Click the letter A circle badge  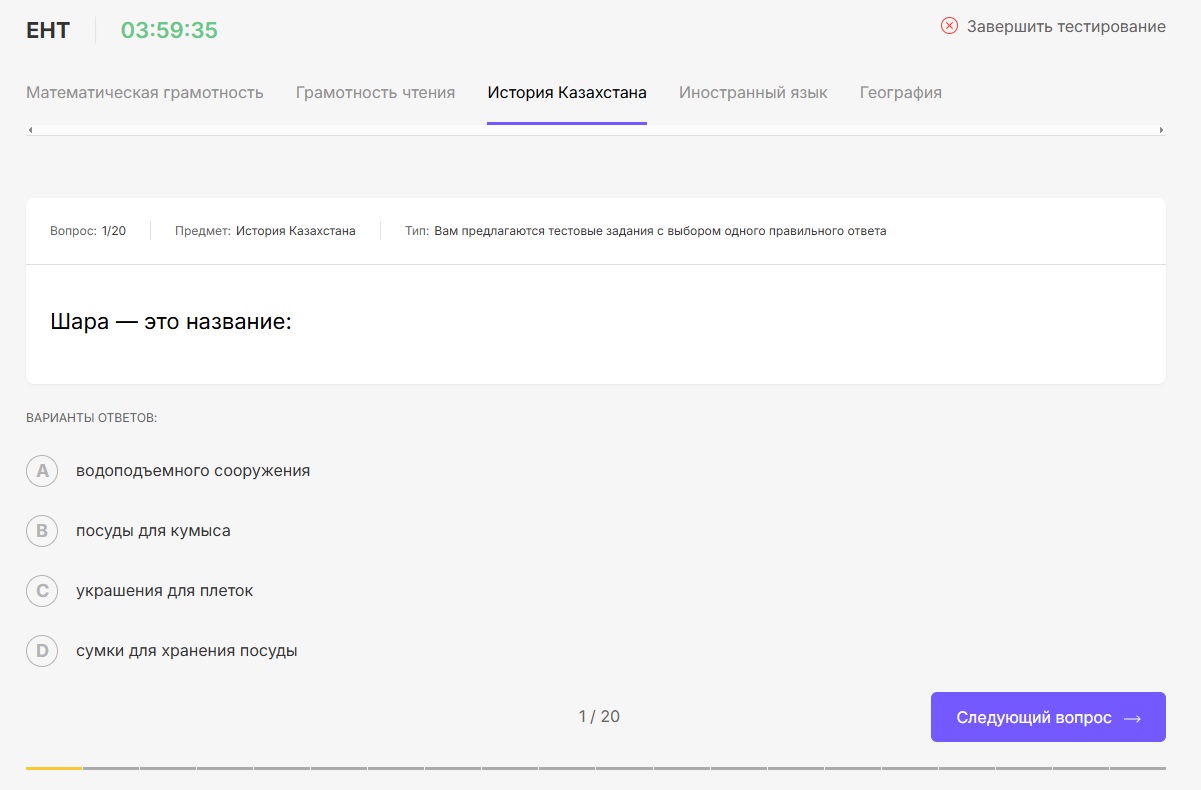[x=42, y=470]
